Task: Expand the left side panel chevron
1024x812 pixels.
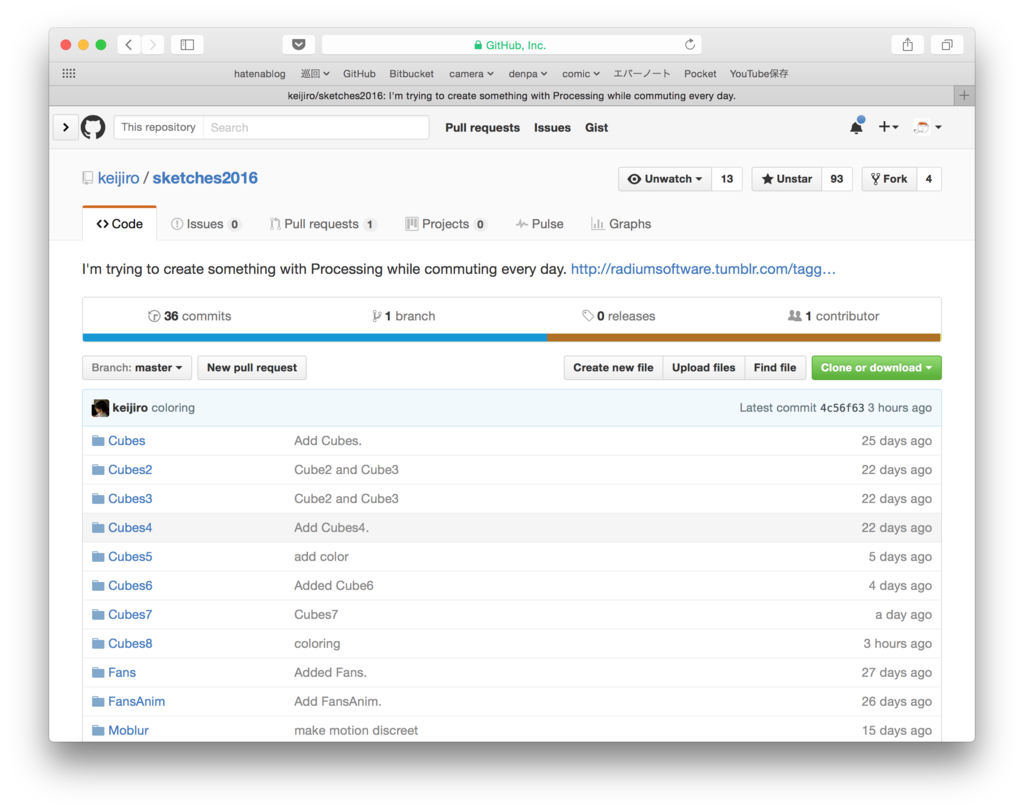Action: (x=65, y=127)
